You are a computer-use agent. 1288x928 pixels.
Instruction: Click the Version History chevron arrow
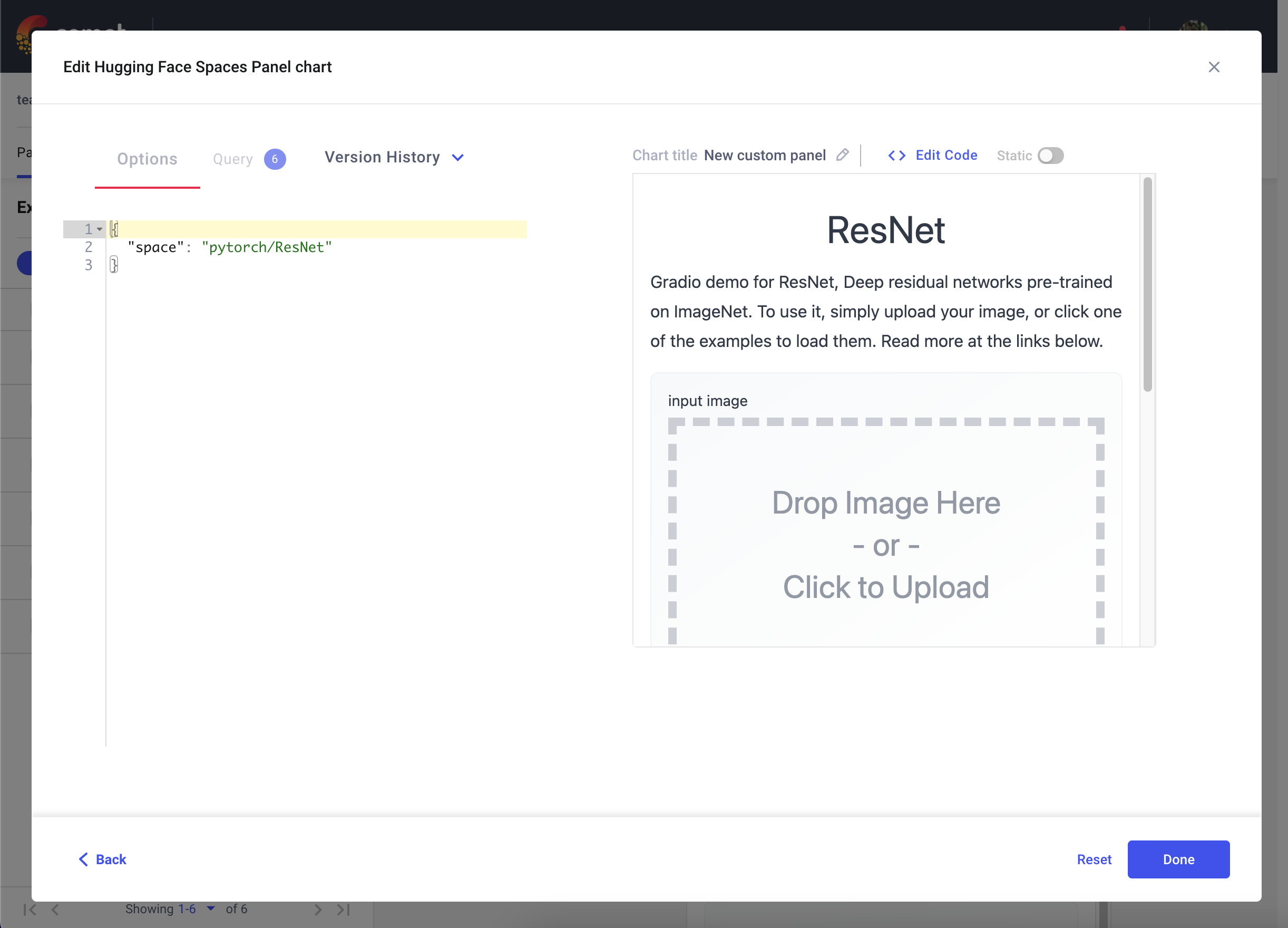[458, 158]
